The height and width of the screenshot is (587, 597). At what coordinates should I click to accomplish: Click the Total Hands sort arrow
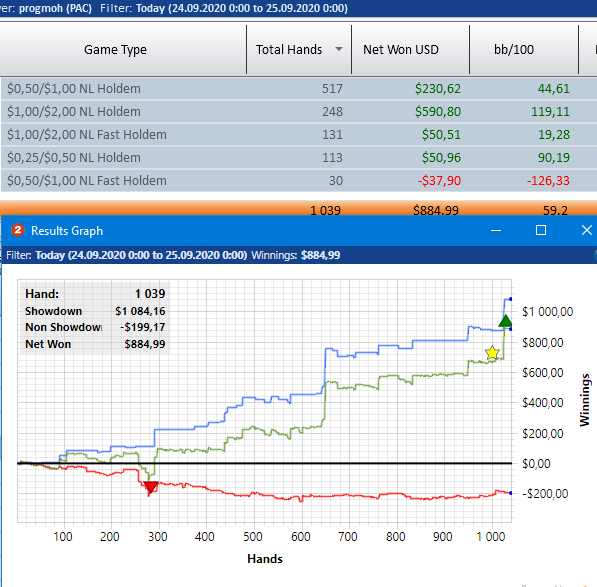point(339,49)
